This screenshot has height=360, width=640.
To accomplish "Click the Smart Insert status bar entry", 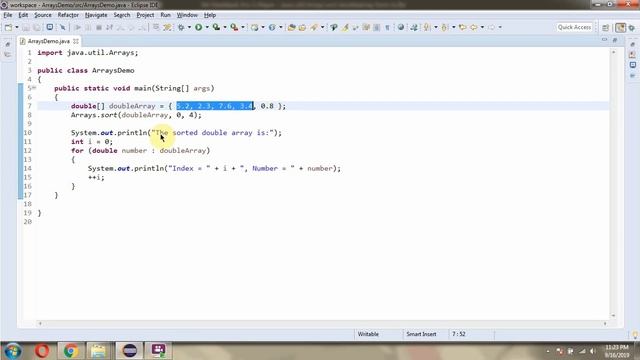I will (421, 334).
